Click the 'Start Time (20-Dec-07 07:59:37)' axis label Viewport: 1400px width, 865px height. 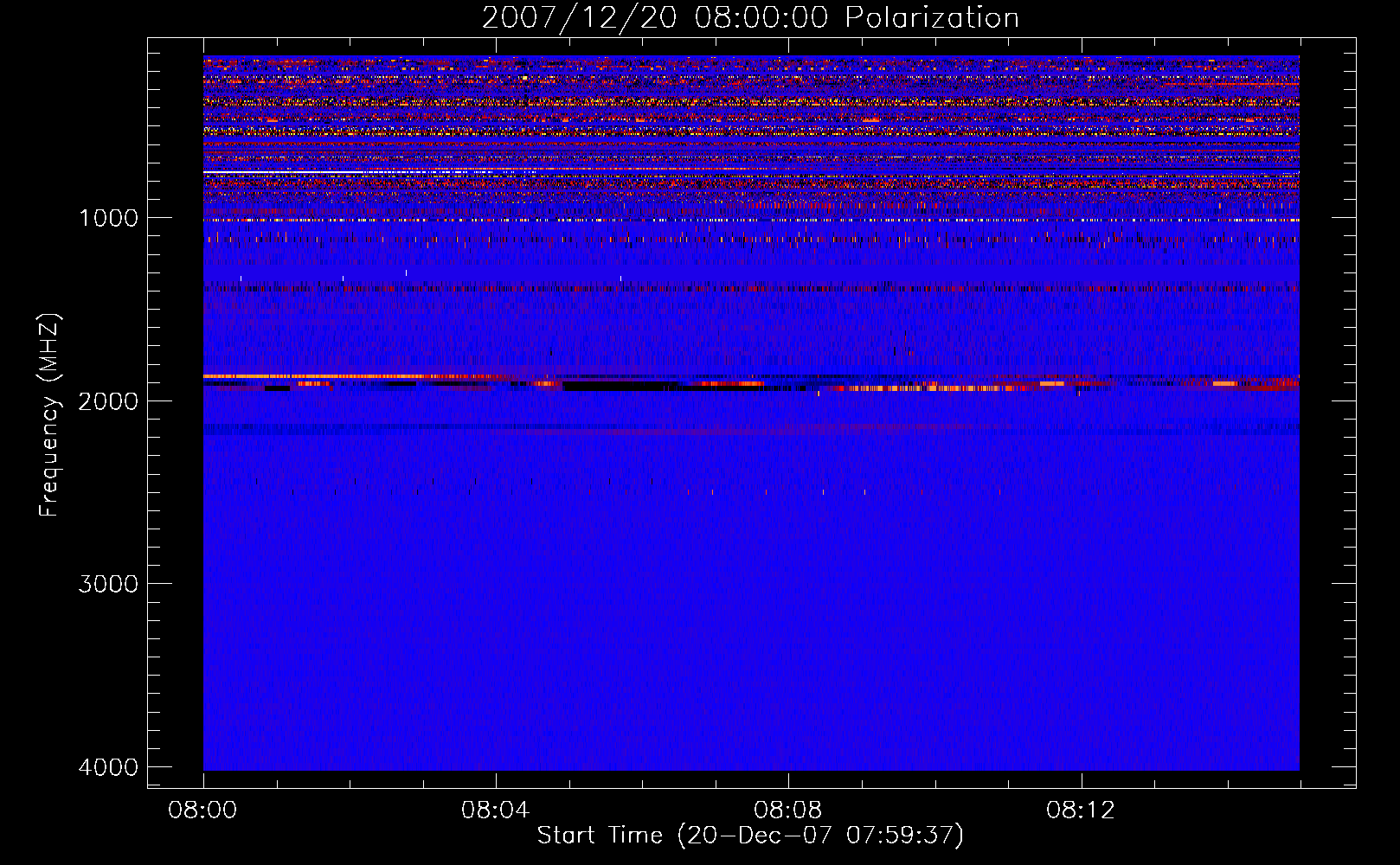(750, 836)
